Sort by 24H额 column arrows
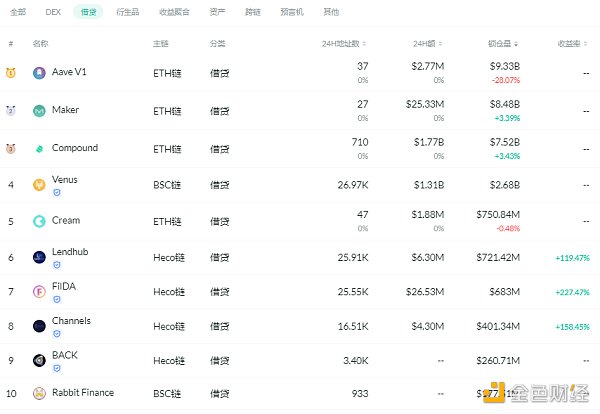The width and height of the screenshot is (600, 414). [440, 44]
